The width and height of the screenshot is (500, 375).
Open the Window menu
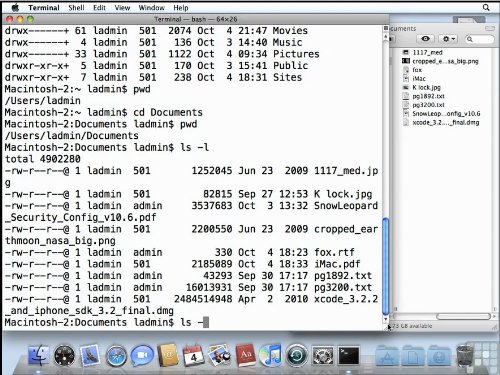click(152, 8)
